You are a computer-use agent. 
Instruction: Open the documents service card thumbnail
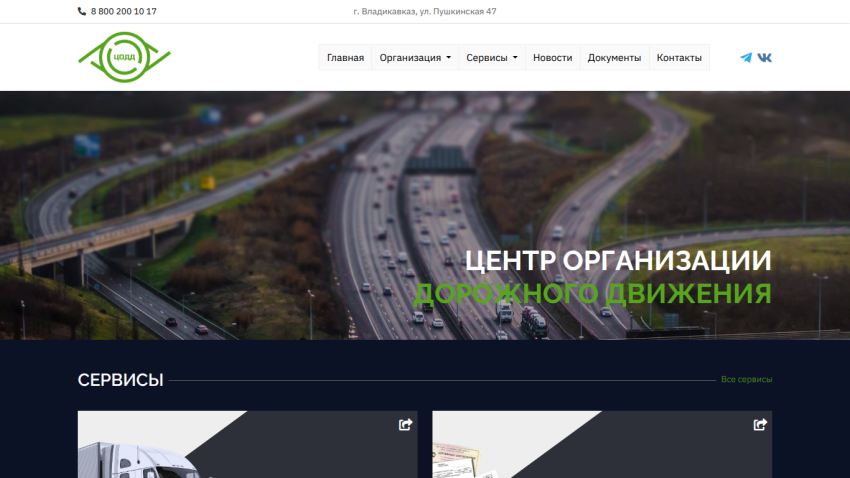602,444
